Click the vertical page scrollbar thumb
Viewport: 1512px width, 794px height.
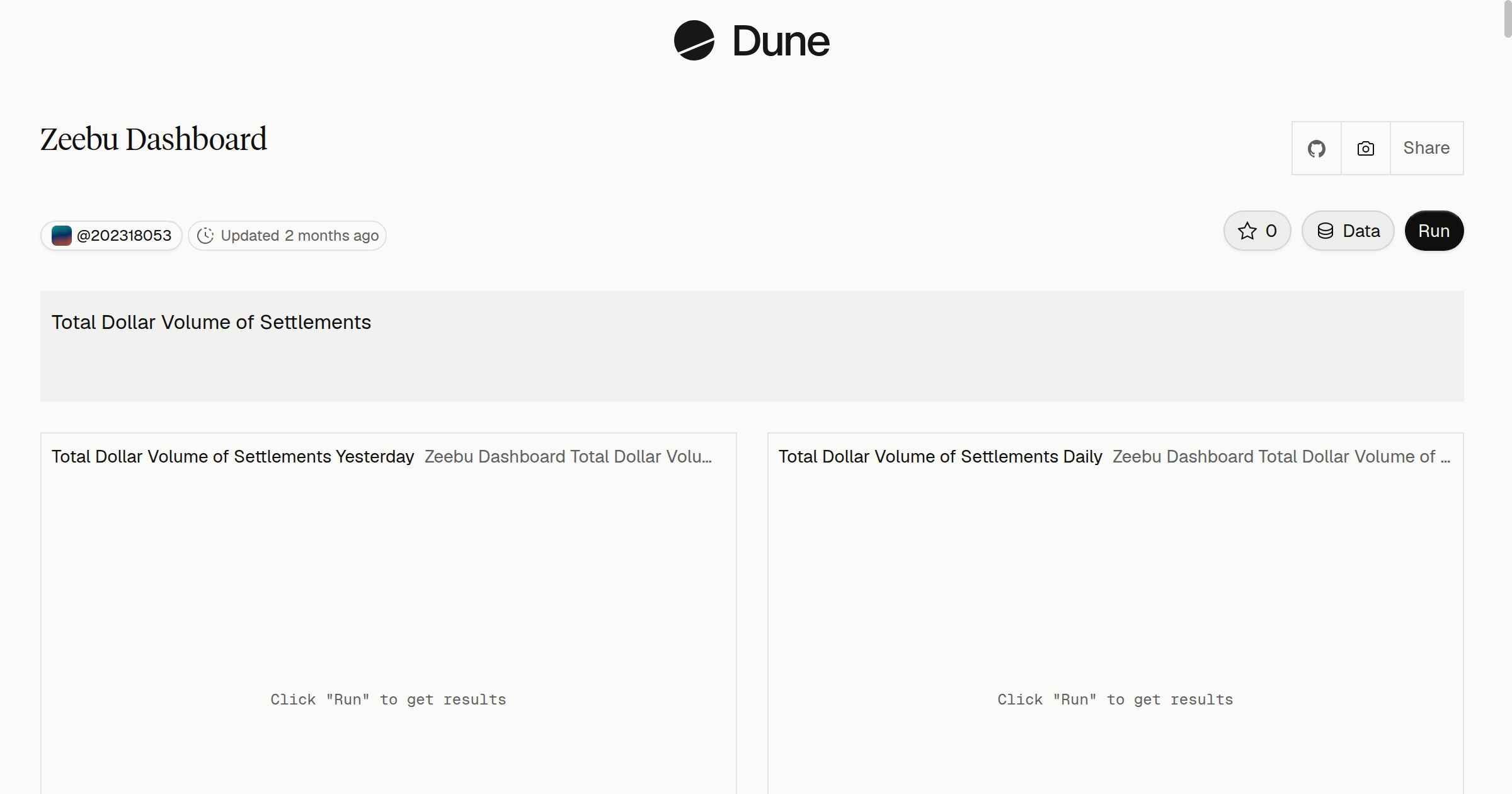point(1508,19)
